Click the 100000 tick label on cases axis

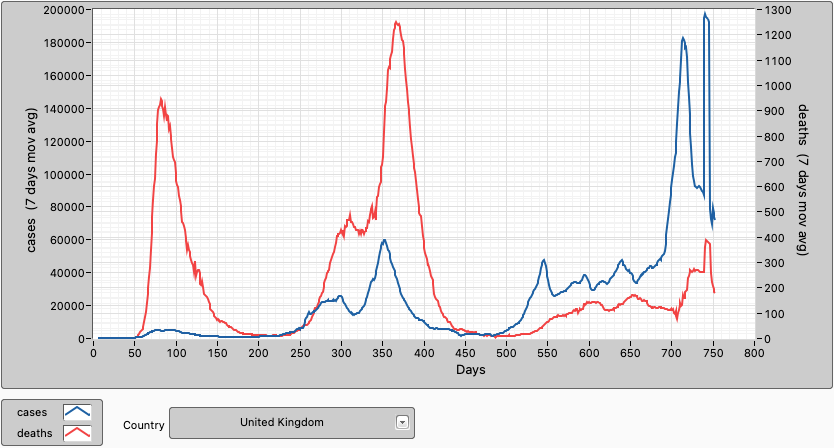click(x=64, y=175)
